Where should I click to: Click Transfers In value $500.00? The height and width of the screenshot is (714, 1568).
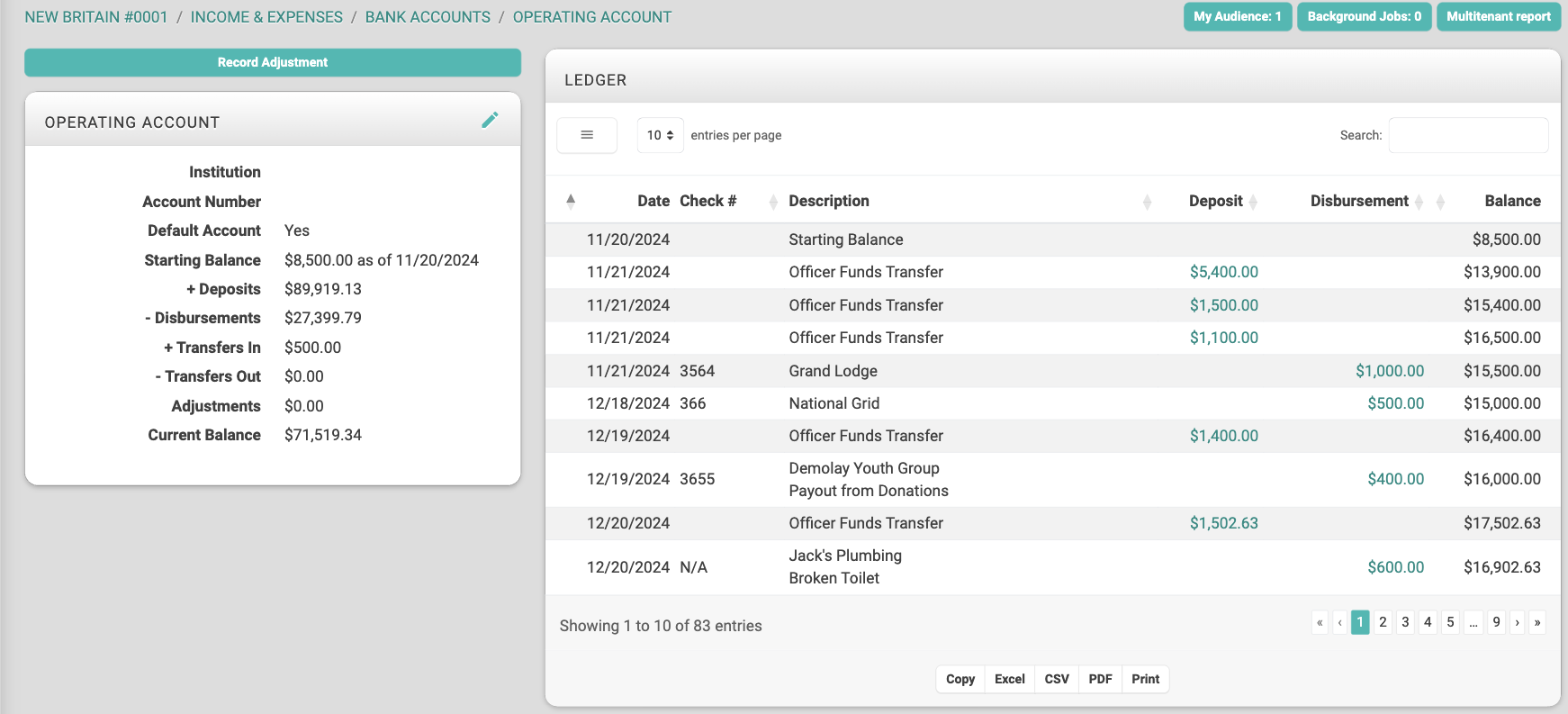313,348
